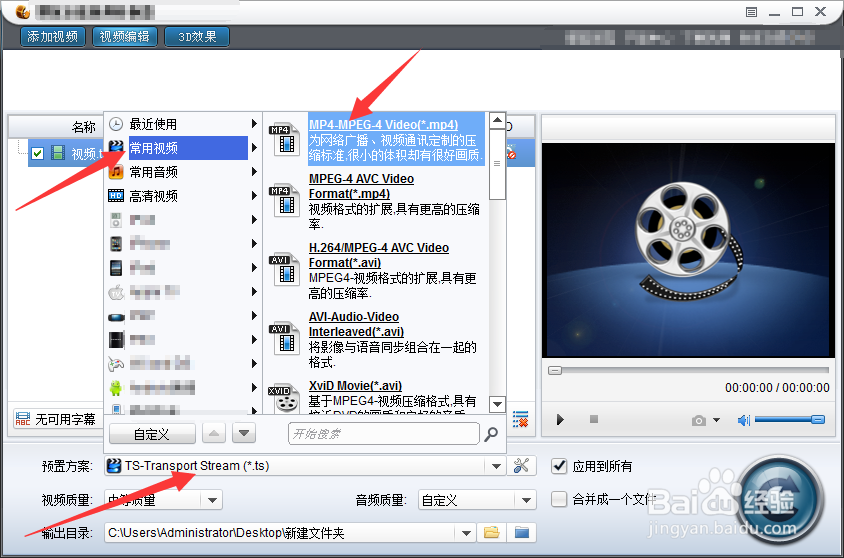Open the 视频编辑 editor
Viewport: 844px width, 558px height.
125,37
